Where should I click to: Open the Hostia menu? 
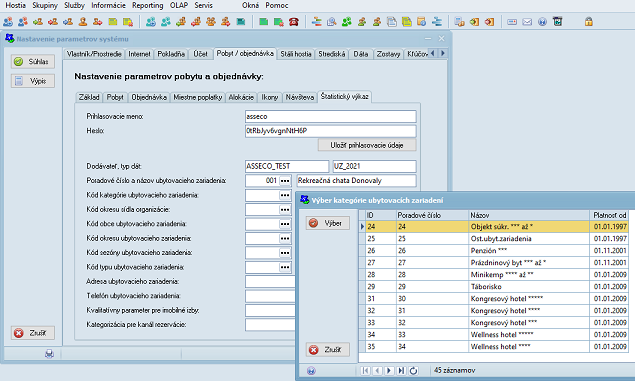coord(15,5)
